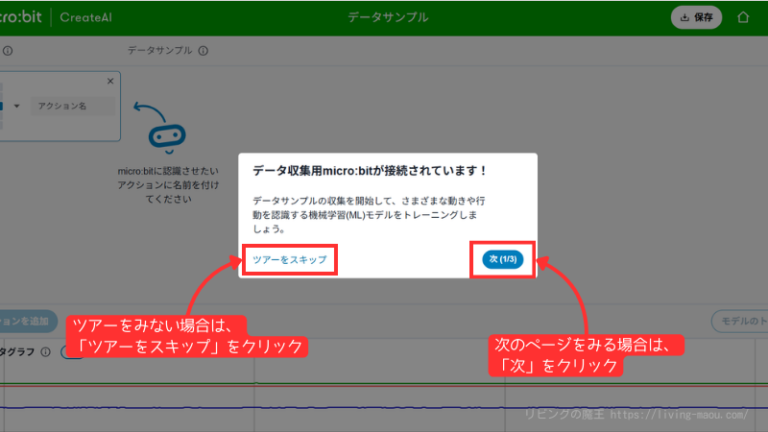Click the CreateAI text in header
768x432 pixels.
pyautogui.click(x=87, y=17)
